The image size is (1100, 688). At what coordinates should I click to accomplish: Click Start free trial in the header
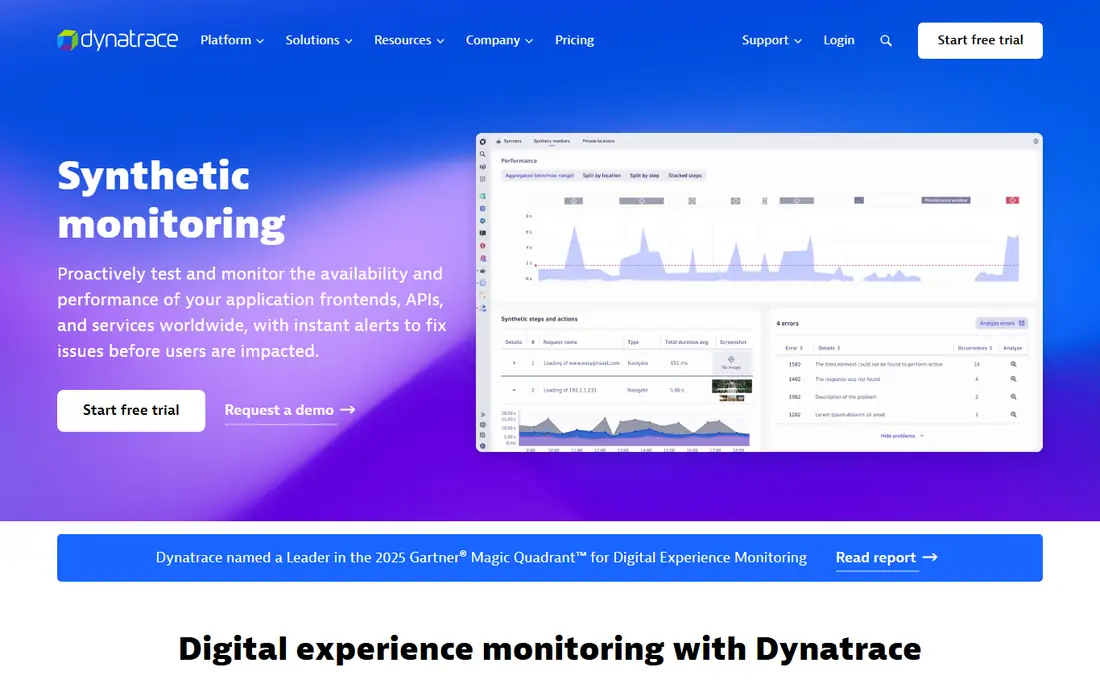980,41
